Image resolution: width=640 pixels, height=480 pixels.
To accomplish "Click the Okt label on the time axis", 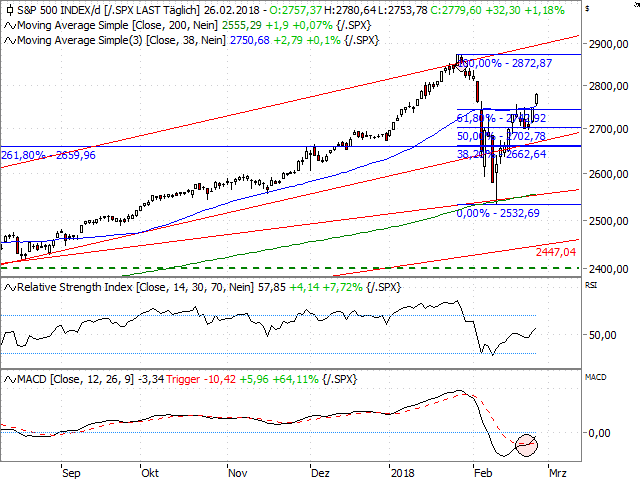I will tap(150, 473).
